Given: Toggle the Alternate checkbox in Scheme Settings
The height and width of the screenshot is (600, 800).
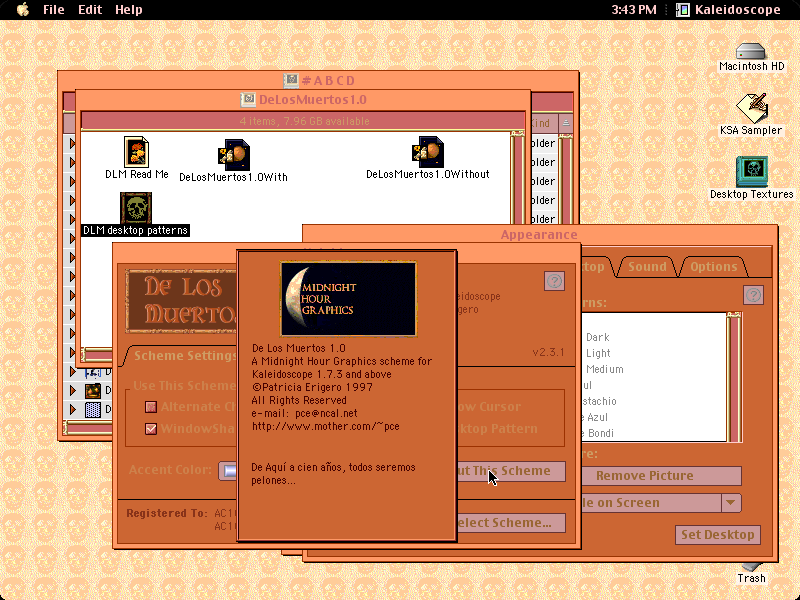Looking at the screenshot, I should (x=151, y=407).
